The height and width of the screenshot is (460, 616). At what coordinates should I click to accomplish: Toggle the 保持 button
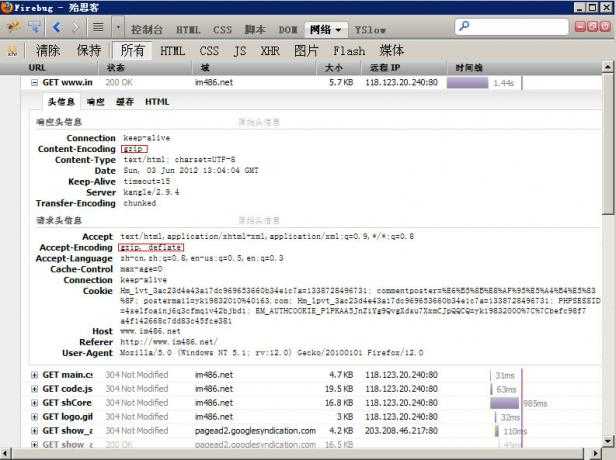pos(89,50)
